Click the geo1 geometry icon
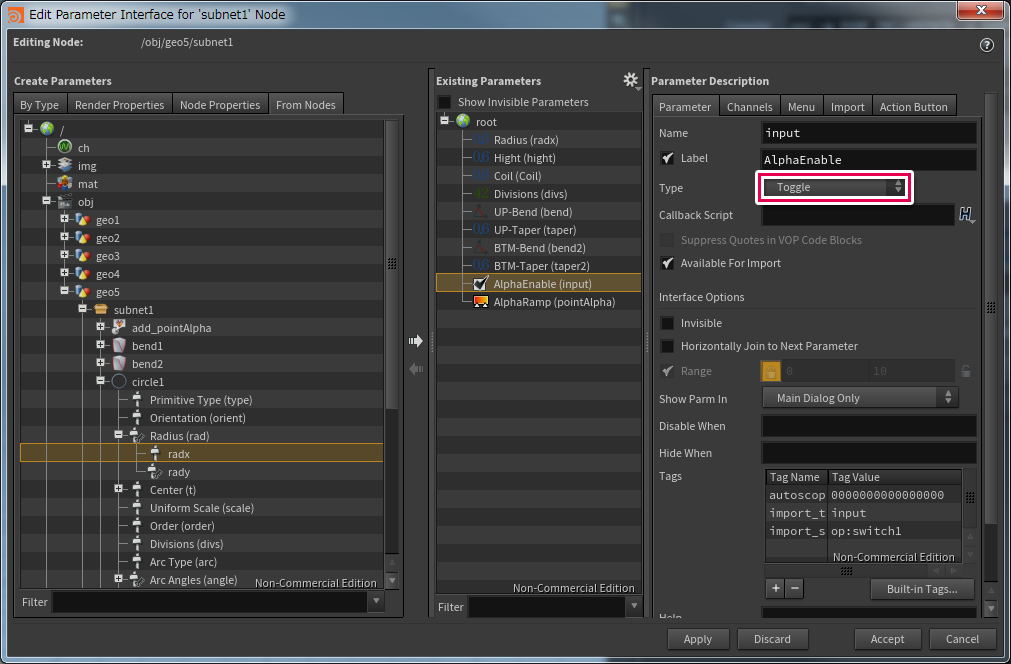 click(x=83, y=220)
